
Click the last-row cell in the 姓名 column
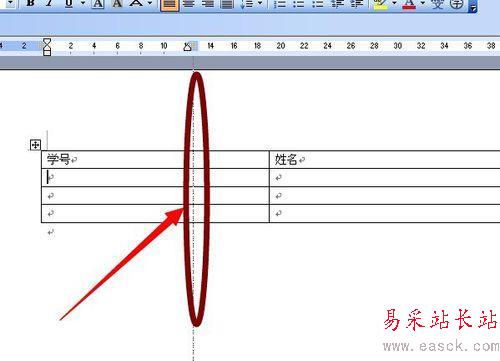[x=385, y=213]
